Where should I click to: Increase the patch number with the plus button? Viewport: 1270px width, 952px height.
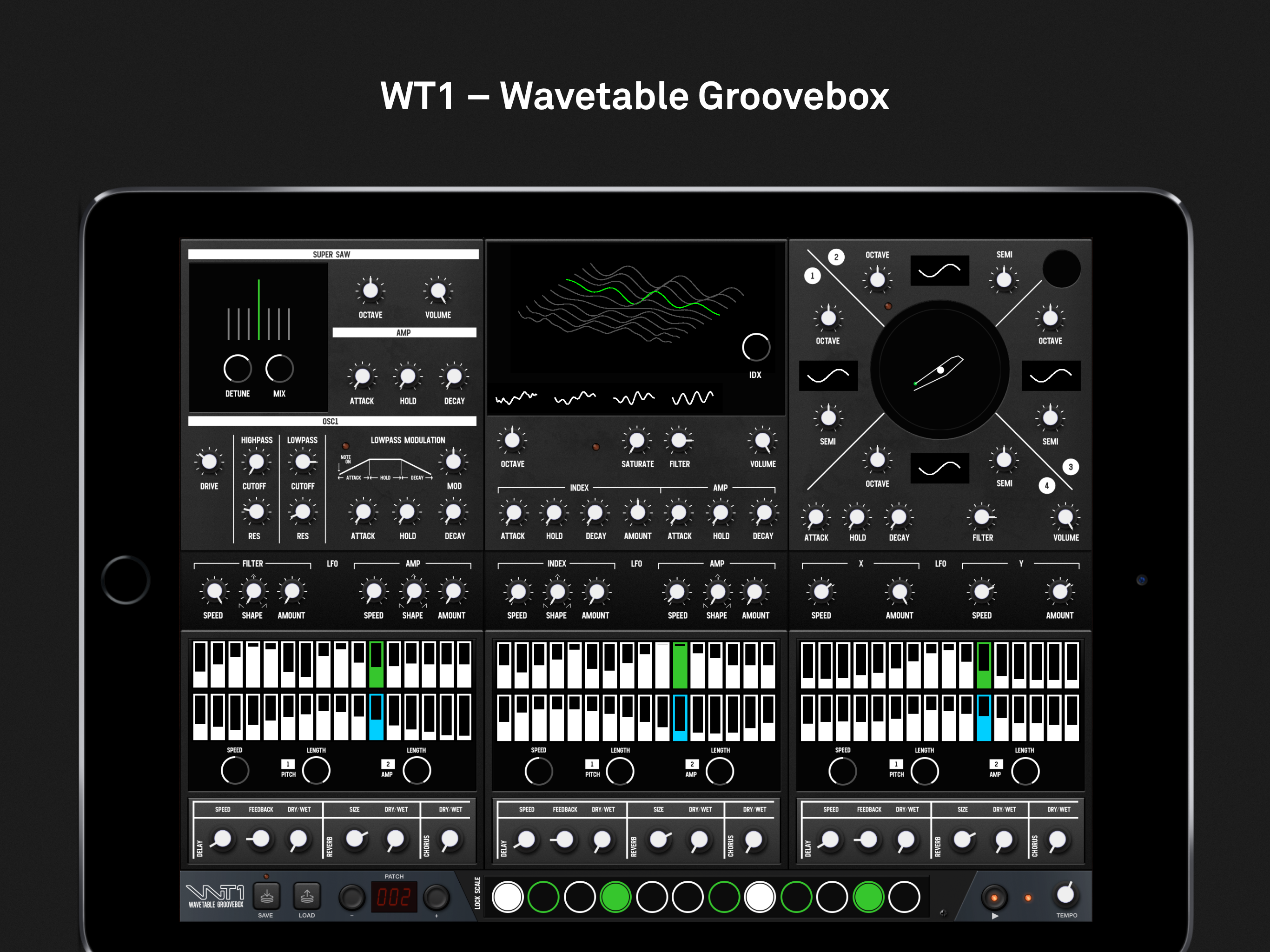(437, 898)
